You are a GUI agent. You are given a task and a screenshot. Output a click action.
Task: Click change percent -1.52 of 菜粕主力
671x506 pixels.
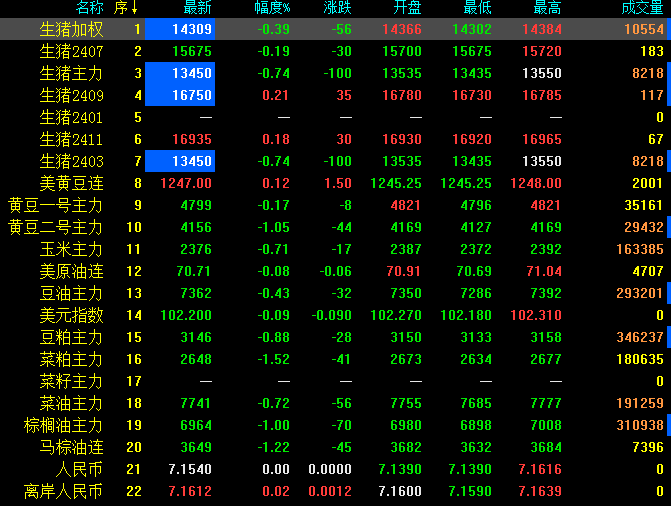273,360
